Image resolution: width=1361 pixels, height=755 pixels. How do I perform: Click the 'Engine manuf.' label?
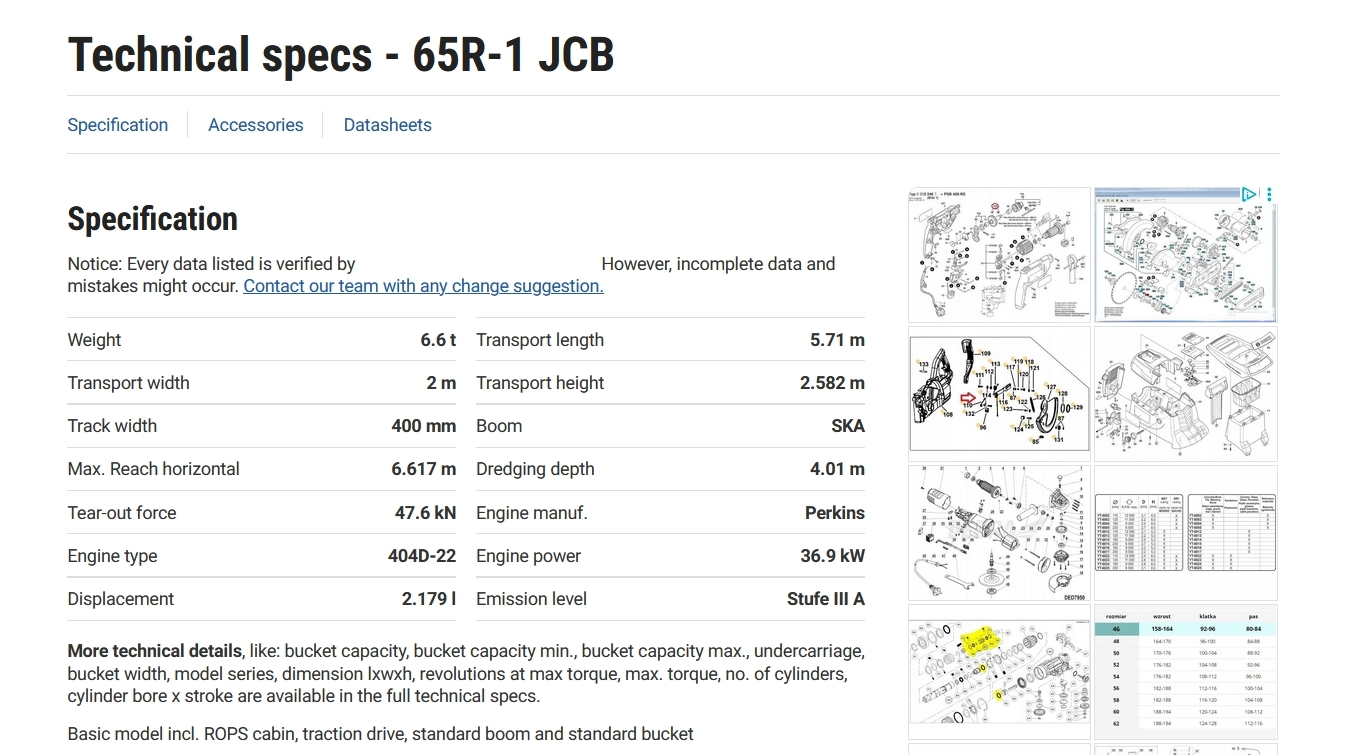531,513
